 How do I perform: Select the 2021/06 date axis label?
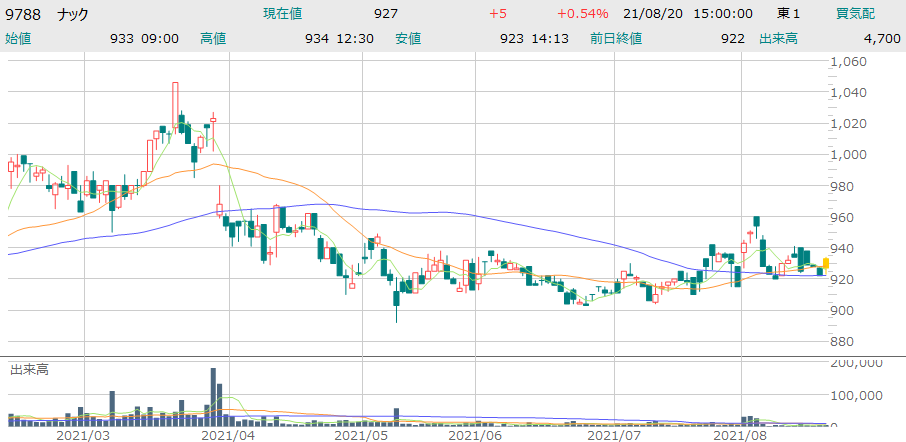pyautogui.click(x=473, y=434)
